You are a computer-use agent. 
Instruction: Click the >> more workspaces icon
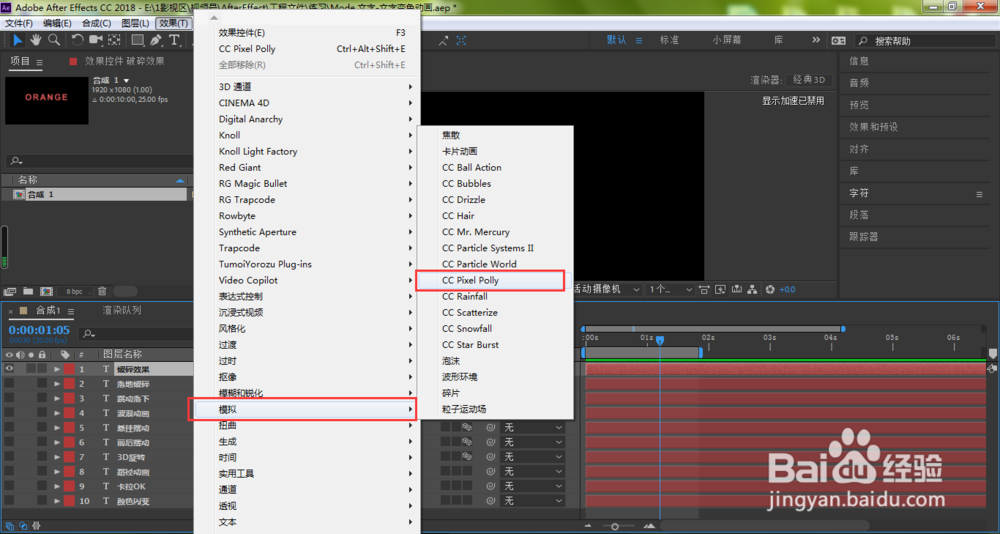[816, 40]
